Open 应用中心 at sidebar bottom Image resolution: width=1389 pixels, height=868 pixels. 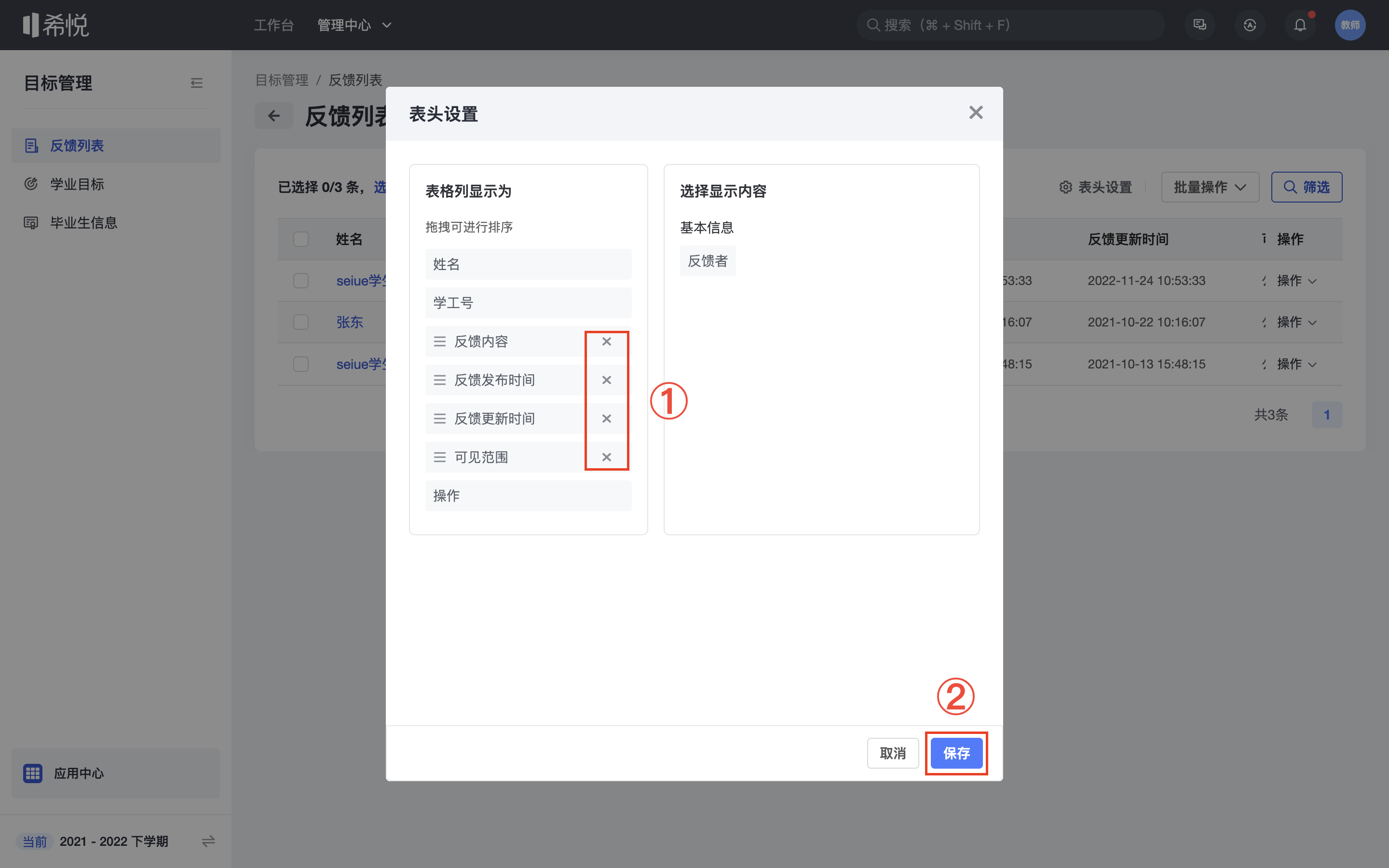(116, 773)
